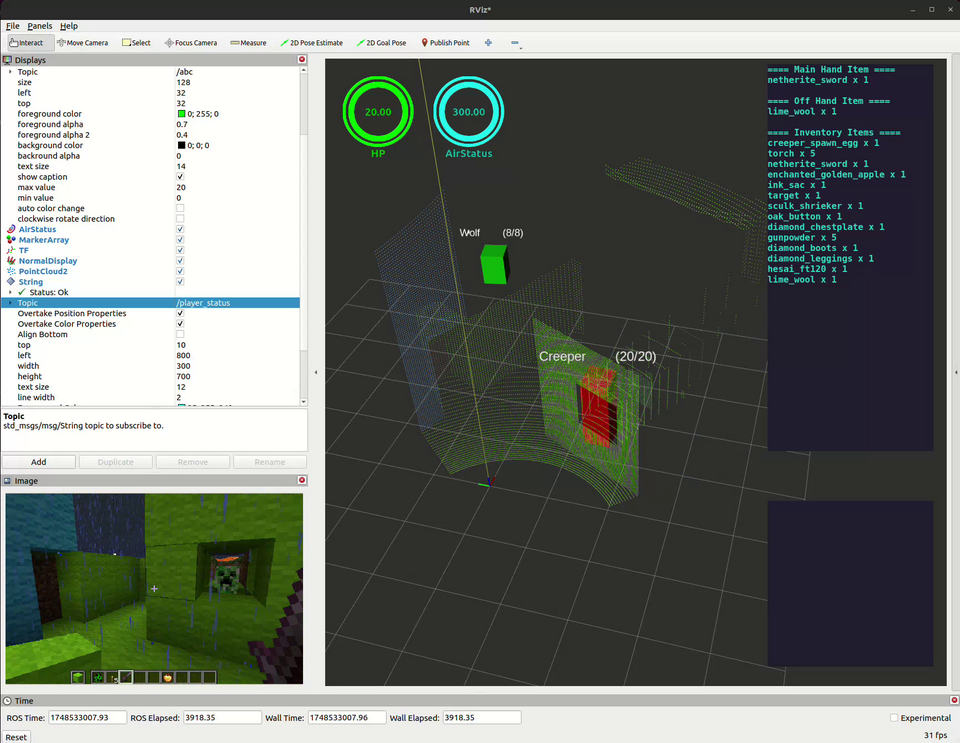Click the Minecraft camera image view
The width and height of the screenshot is (960, 743).
(154, 589)
